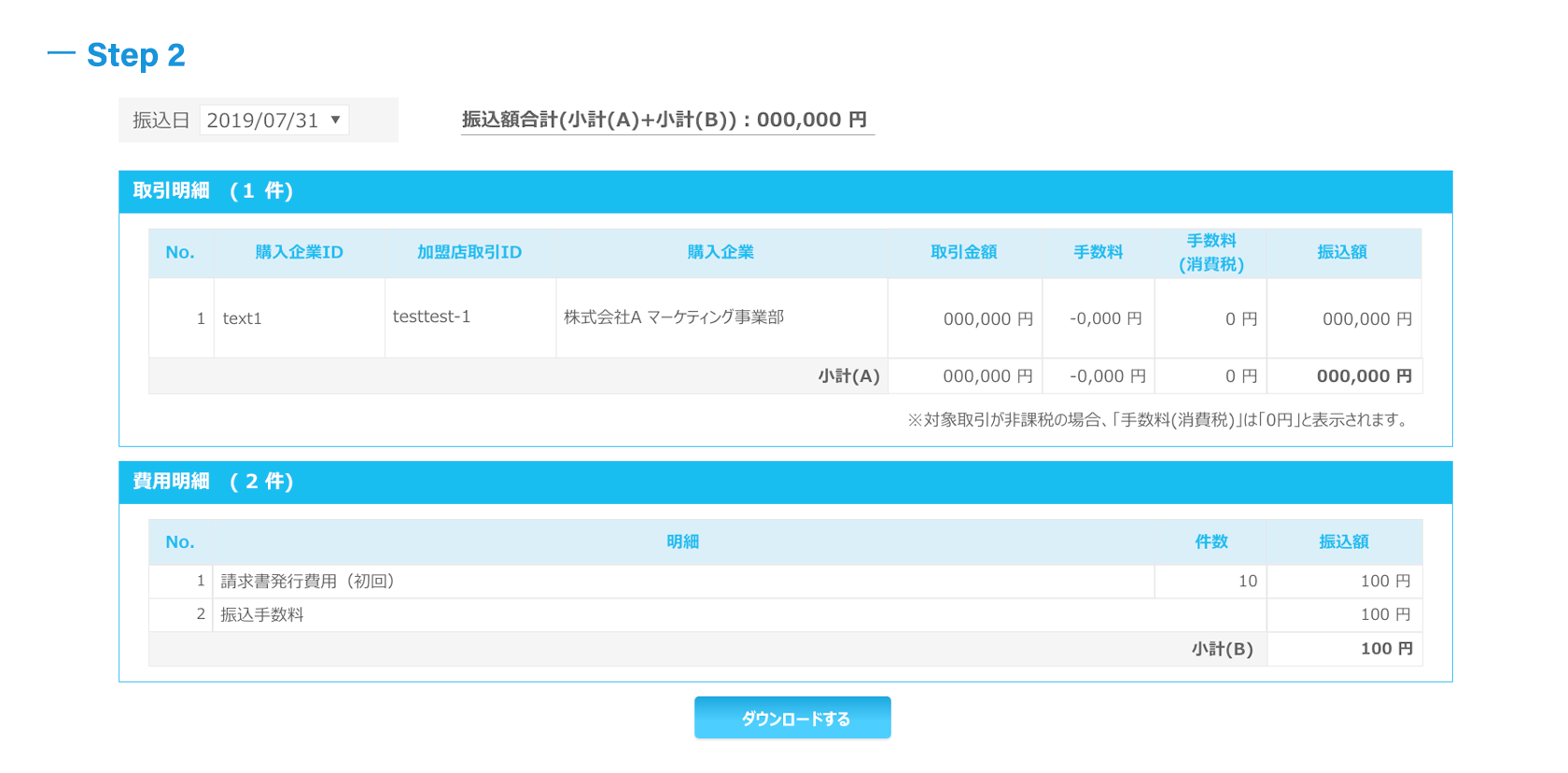Open the 振込日 date dropdown
This screenshot has width=1568, height=773.
274,119
